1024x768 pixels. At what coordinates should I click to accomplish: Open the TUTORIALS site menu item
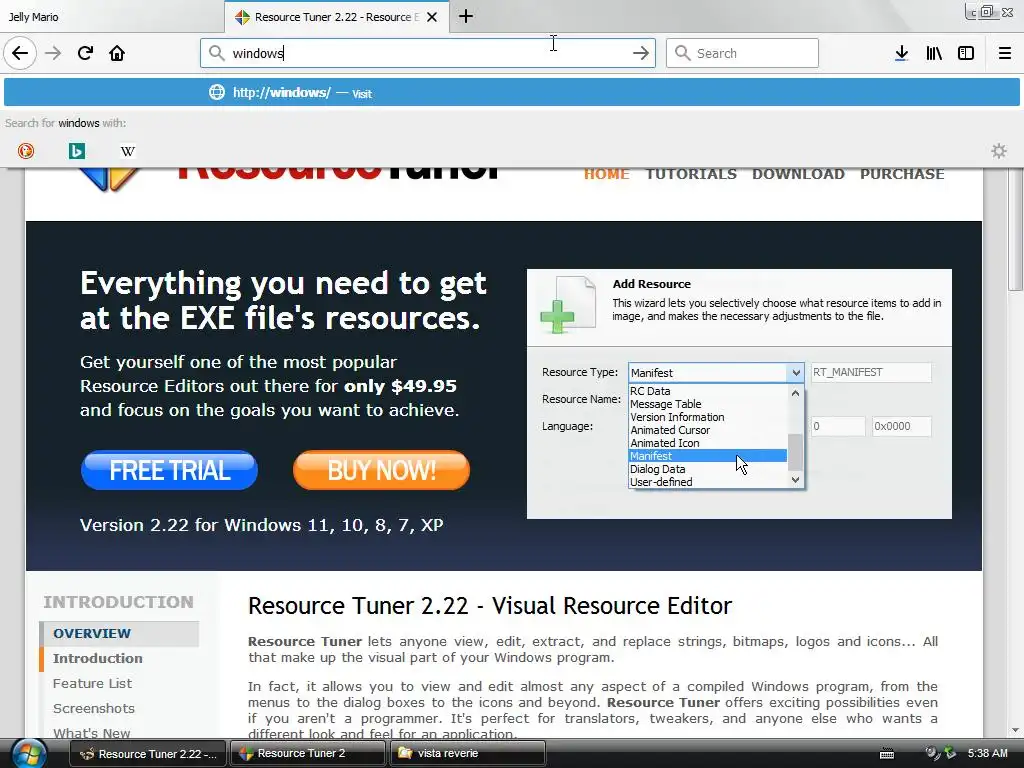pyautogui.click(x=691, y=174)
